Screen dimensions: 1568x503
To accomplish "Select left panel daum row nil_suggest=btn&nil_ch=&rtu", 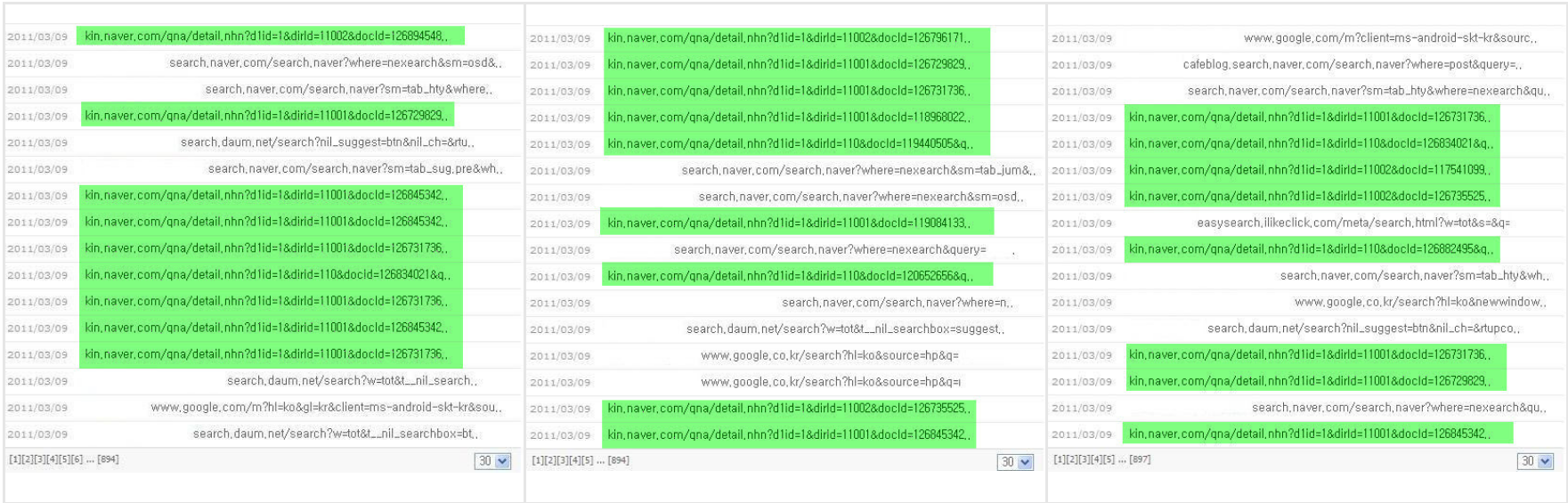I will (x=328, y=142).
